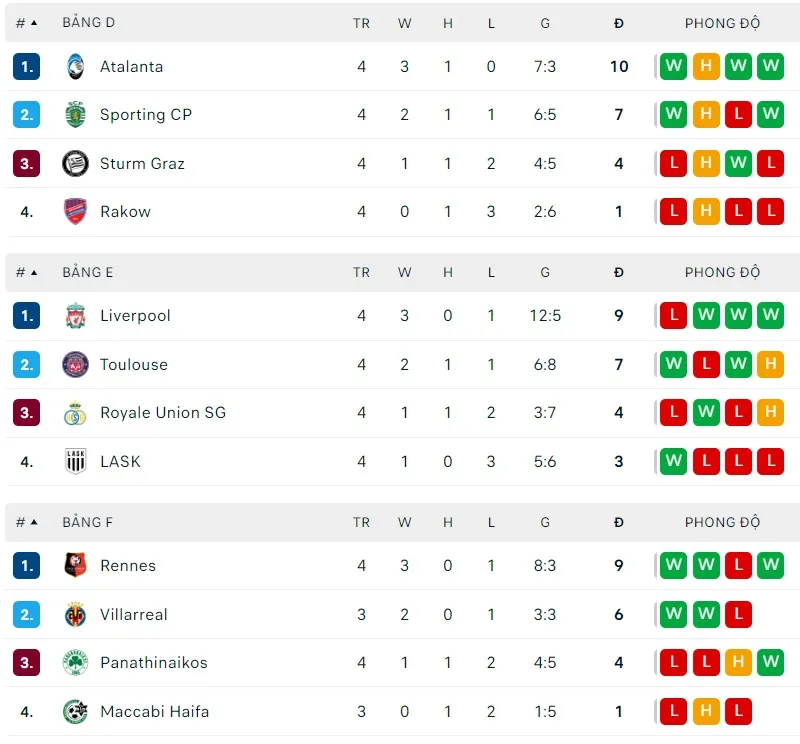The image size is (800, 744).
Task: Click the Rennes club crest
Action: pyautogui.click(x=75, y=565)
